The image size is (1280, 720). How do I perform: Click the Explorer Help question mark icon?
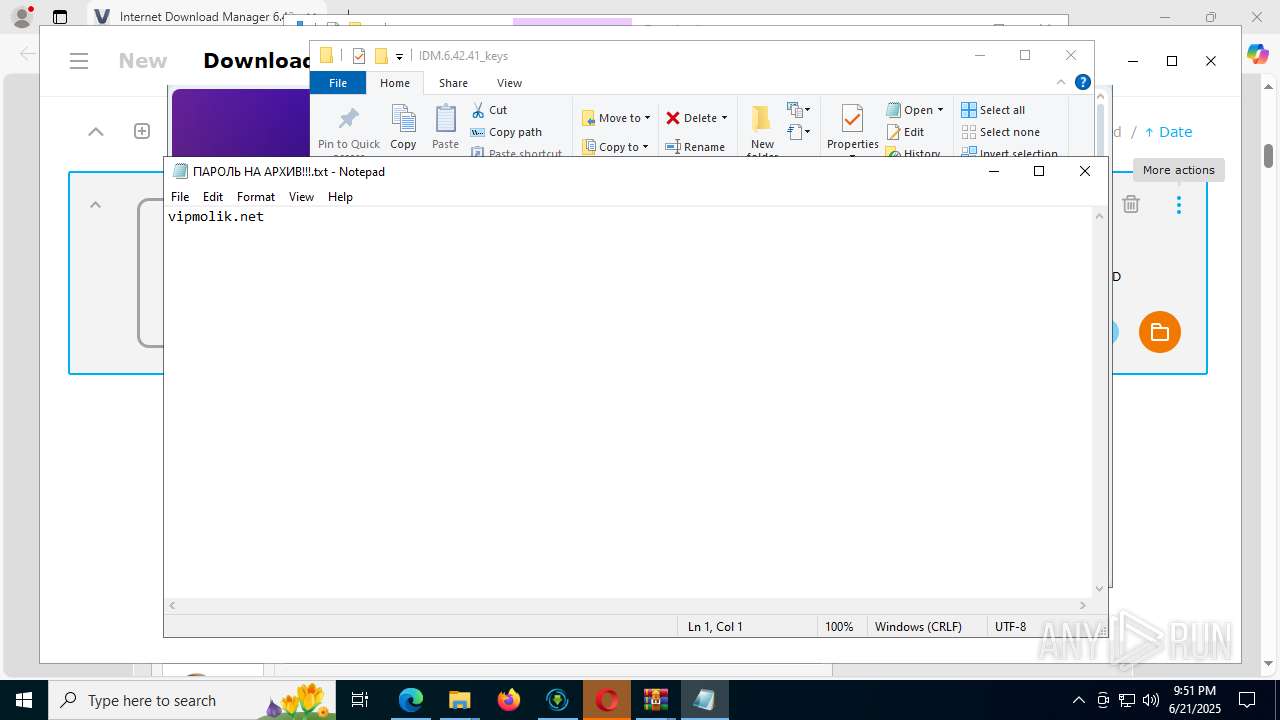pyautogui.click(x=1082, y=82)
